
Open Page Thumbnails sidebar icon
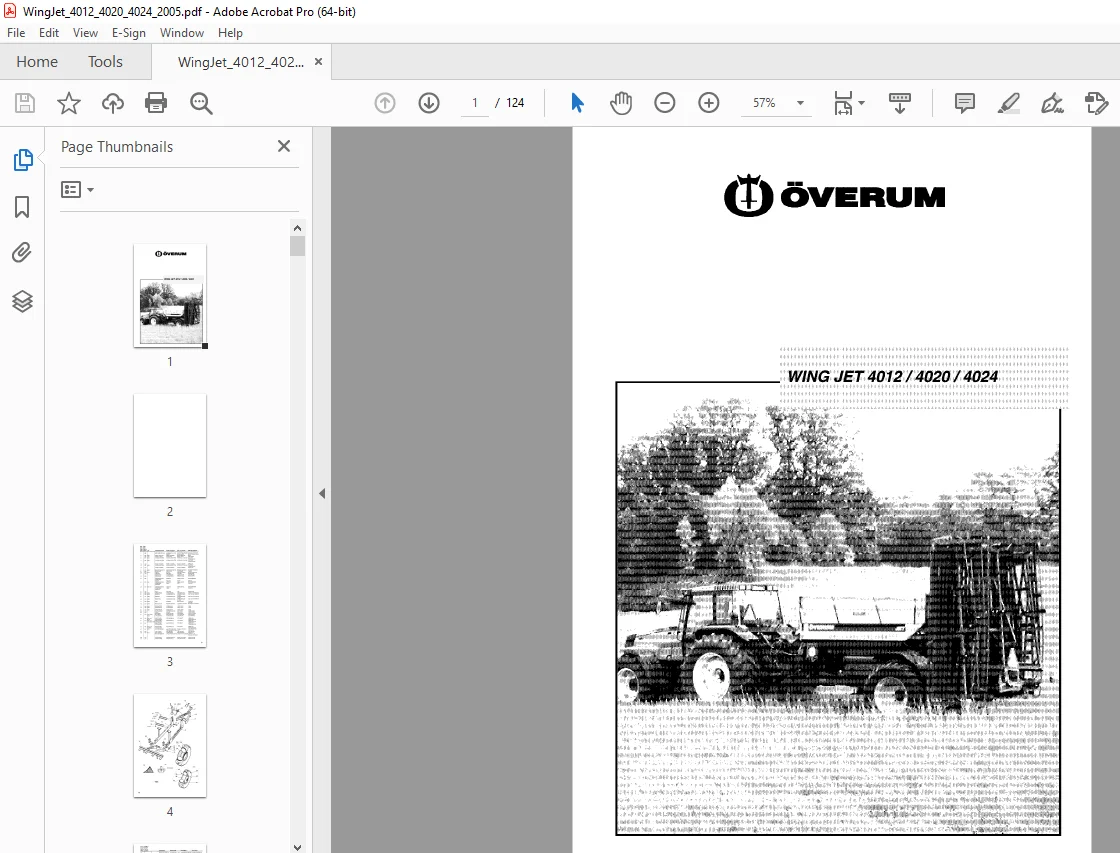pyautogui.click(x=22, y=159)
